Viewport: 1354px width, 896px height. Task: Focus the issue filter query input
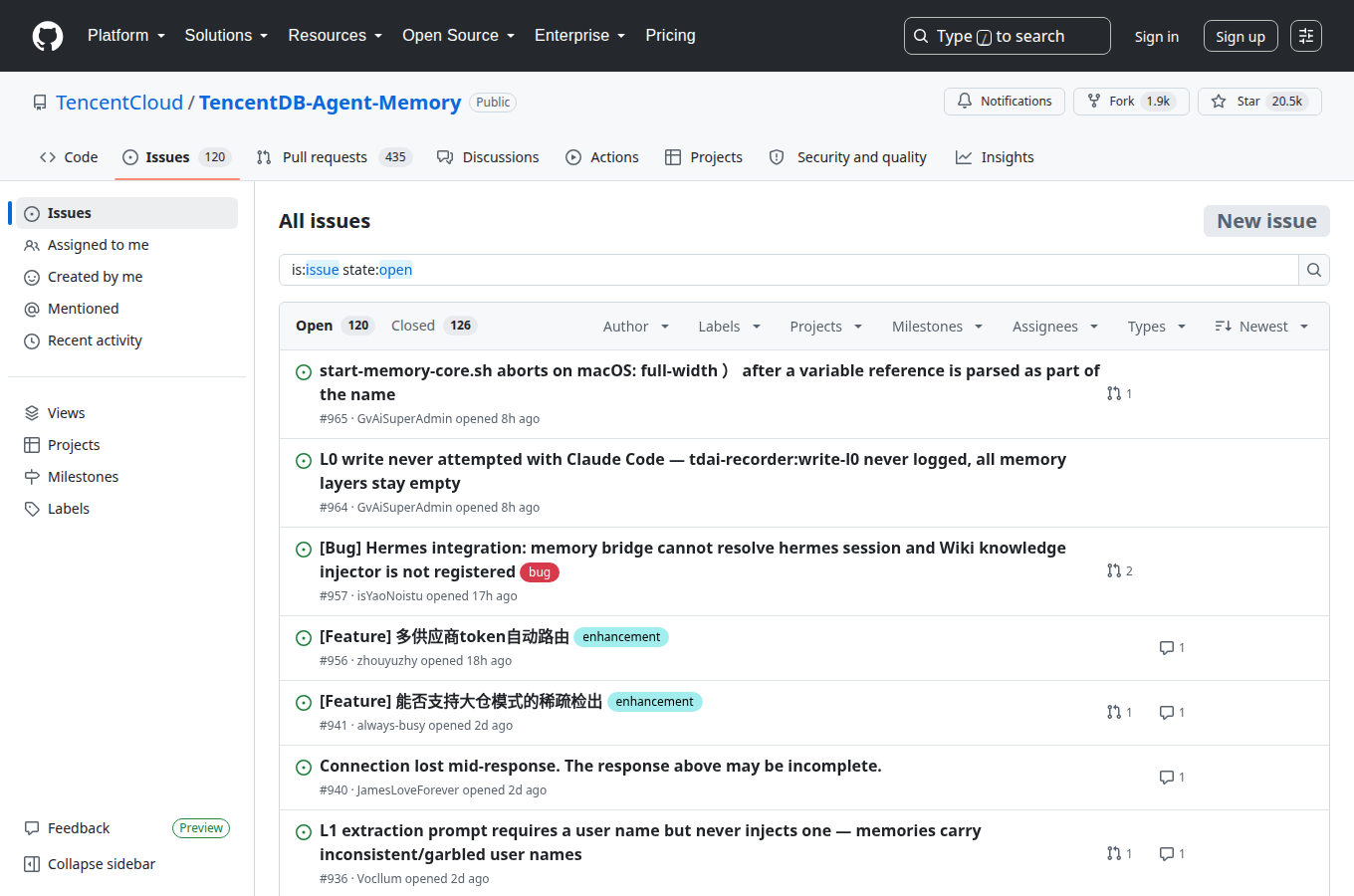click(x=789, y=270)
